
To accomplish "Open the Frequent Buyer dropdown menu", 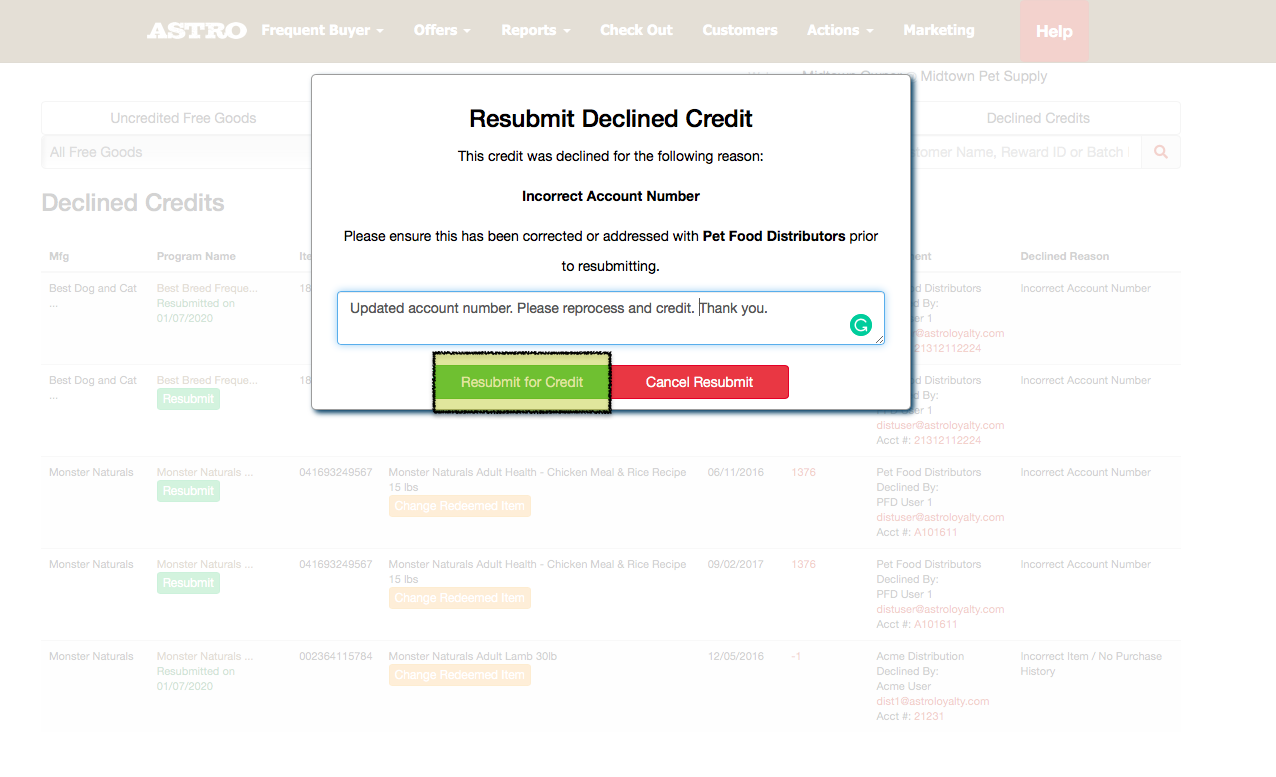I will pos(322,30).
